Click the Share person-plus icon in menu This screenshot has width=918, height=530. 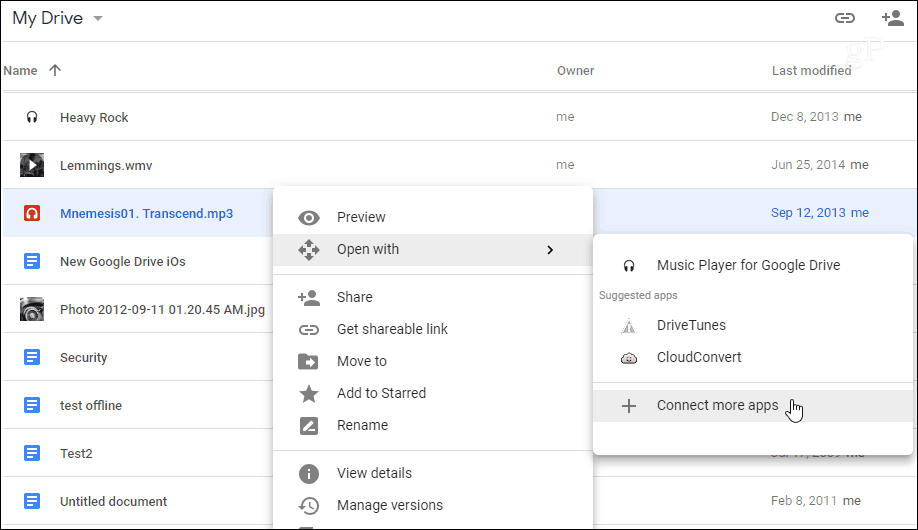tap(309, 298)
